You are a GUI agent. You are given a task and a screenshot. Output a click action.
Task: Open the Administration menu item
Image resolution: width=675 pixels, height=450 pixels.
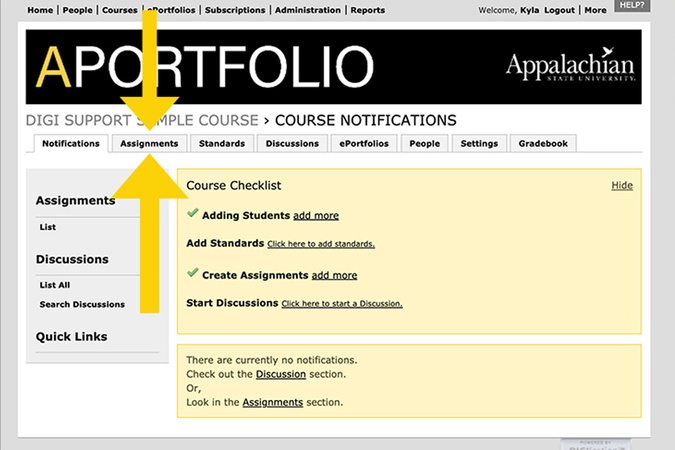point(308,10)
